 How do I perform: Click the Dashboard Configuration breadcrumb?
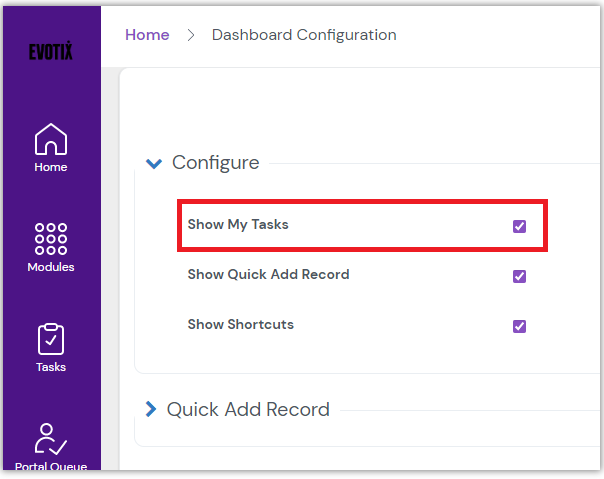304,35
